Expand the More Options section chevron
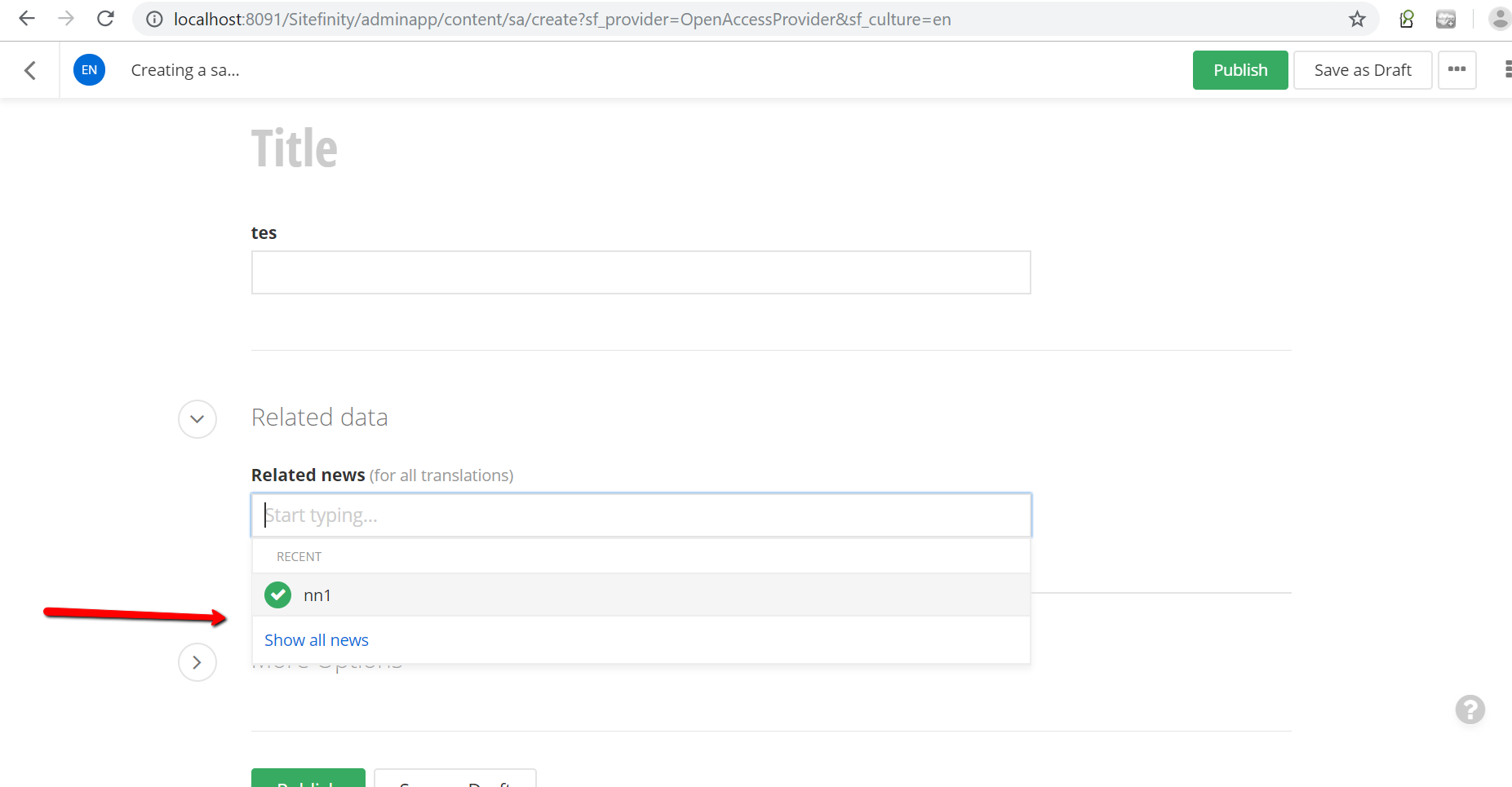Viewport: 1512px width, 787px height. [x=197, y=661]
